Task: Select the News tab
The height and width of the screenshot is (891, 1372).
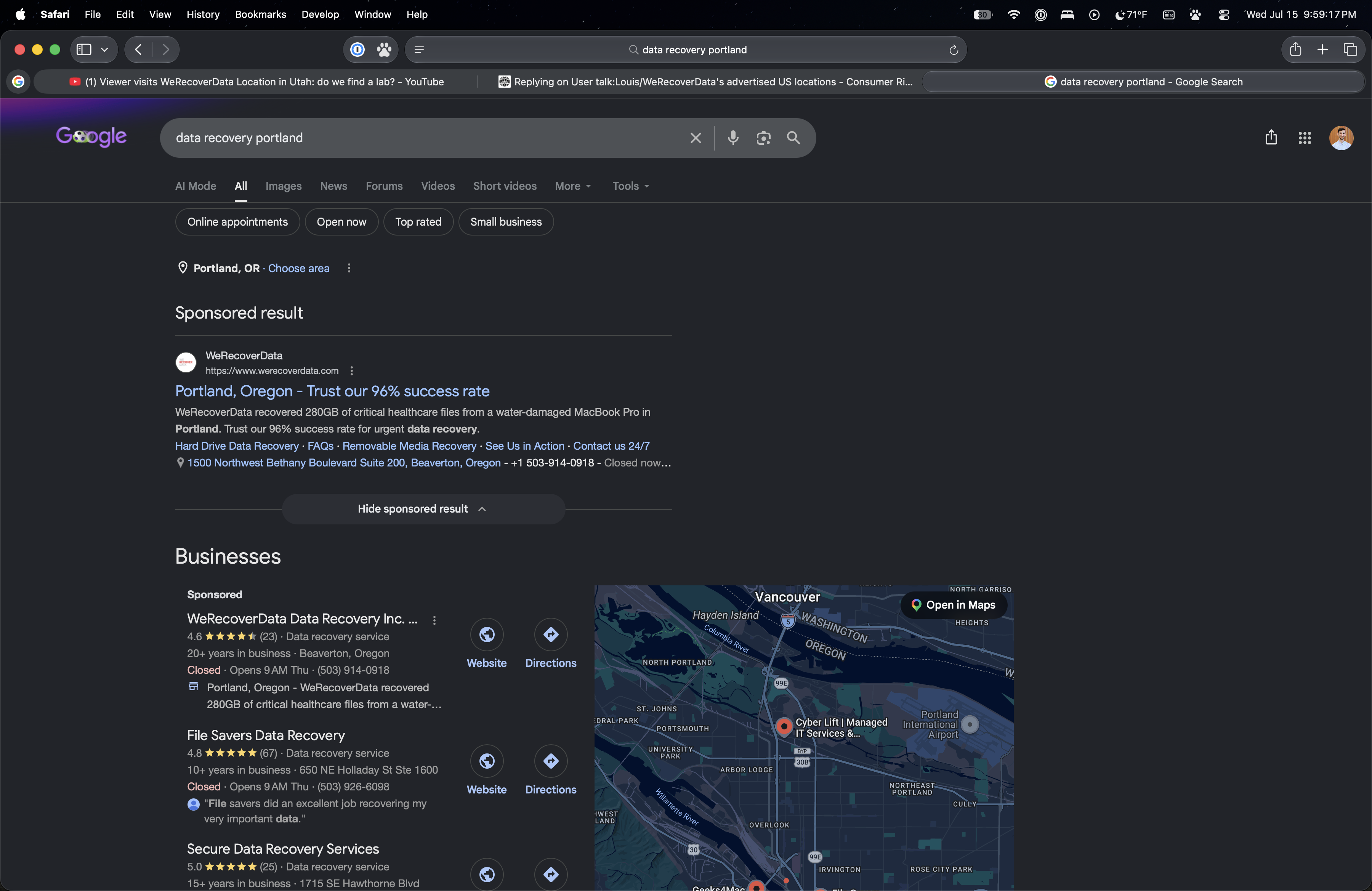Action: pos(334,186)
